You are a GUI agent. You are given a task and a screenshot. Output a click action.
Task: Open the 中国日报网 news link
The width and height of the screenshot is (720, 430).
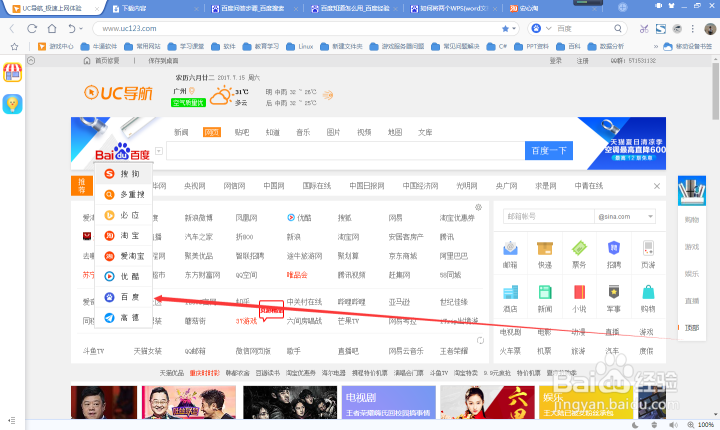367,186
